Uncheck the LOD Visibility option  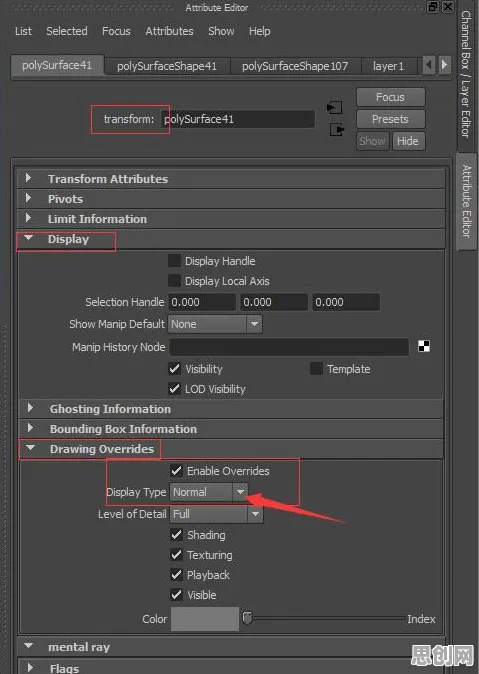(x=174, y=389)
